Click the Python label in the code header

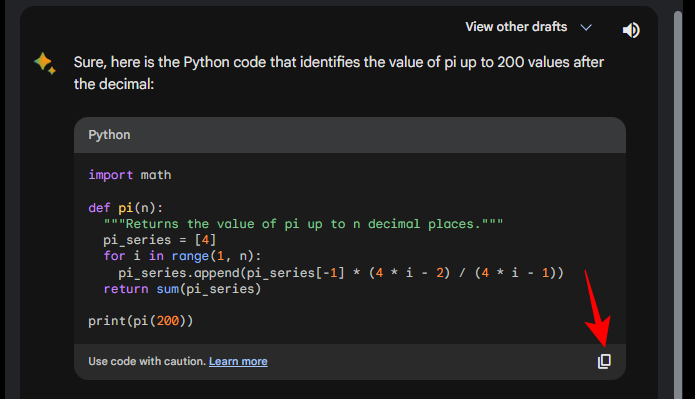109,135
